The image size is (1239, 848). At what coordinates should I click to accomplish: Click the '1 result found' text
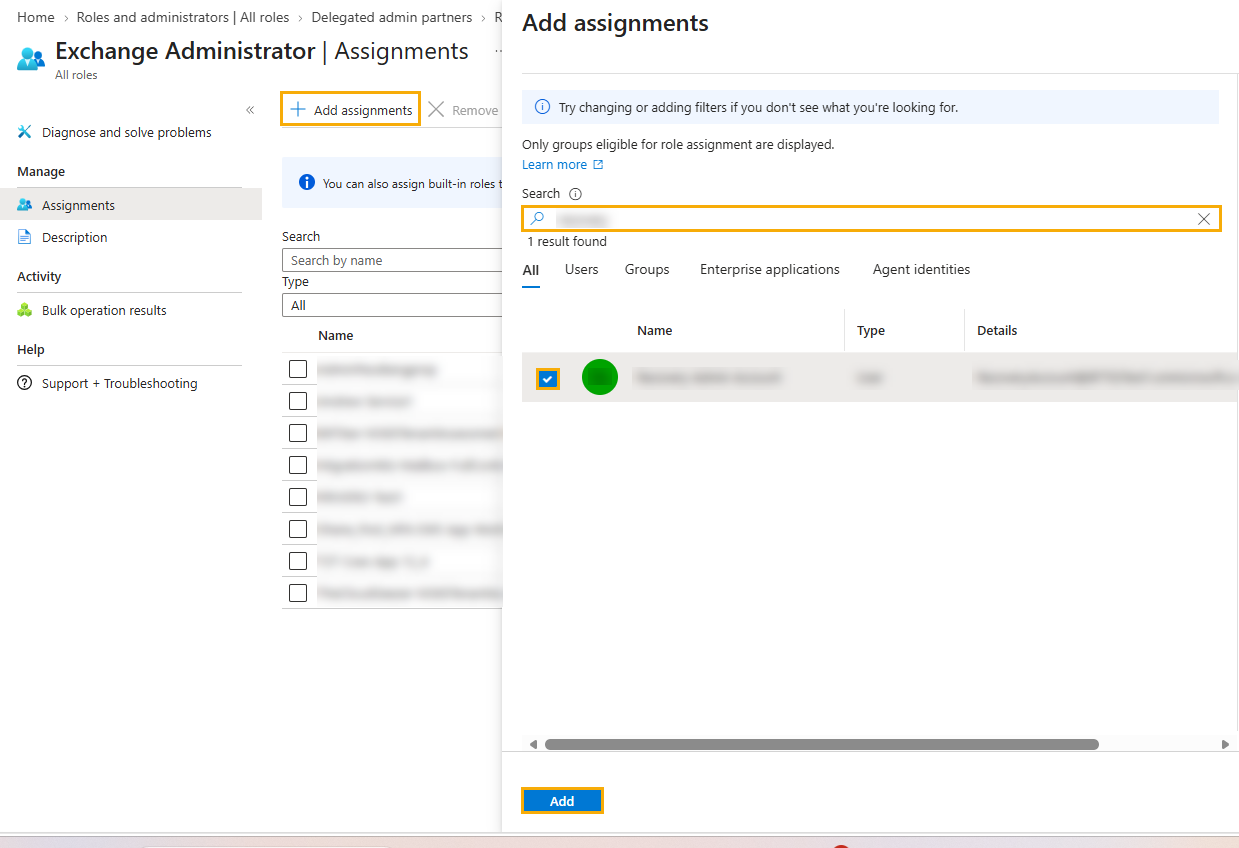pos(567,241)
